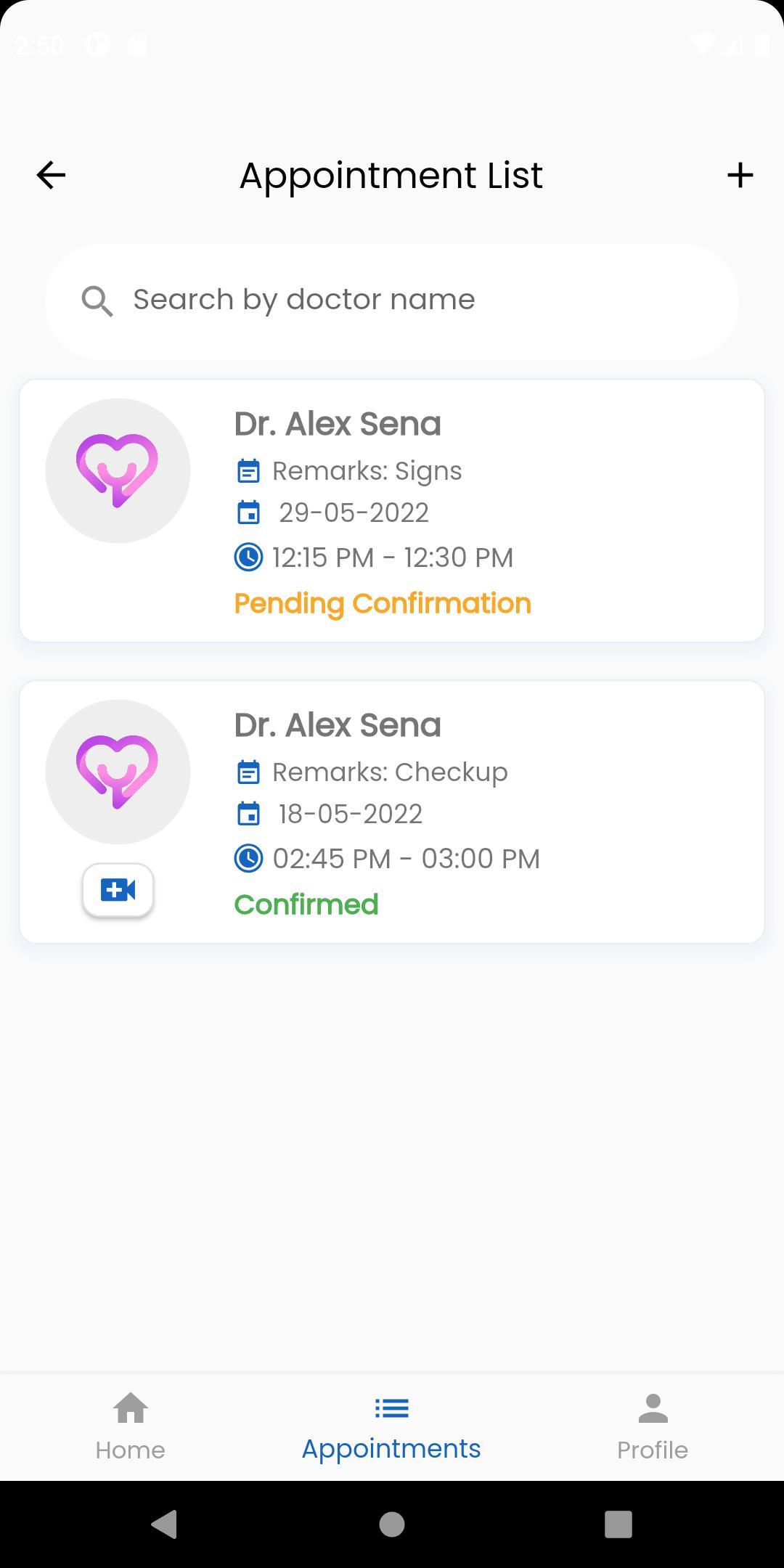Click clock icon beside 02:45 PM

[248, 858]
